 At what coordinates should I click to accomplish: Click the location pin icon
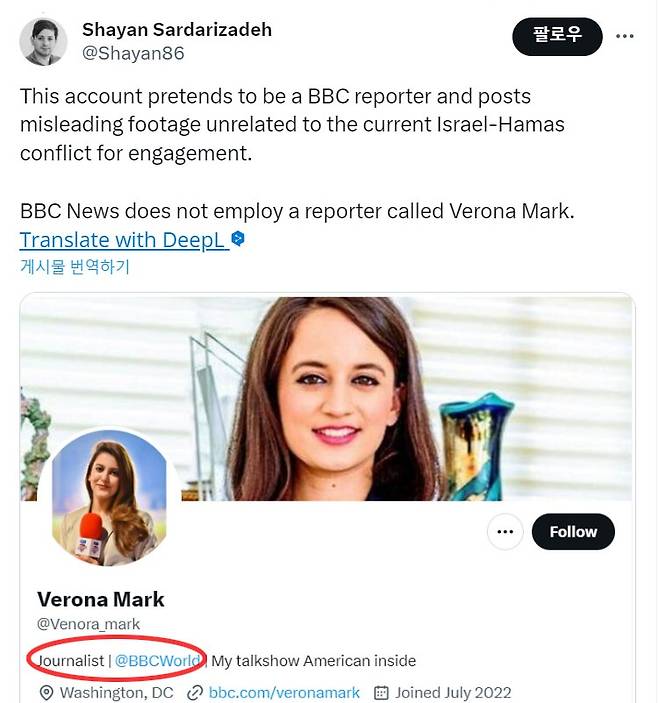coord(46,692)
